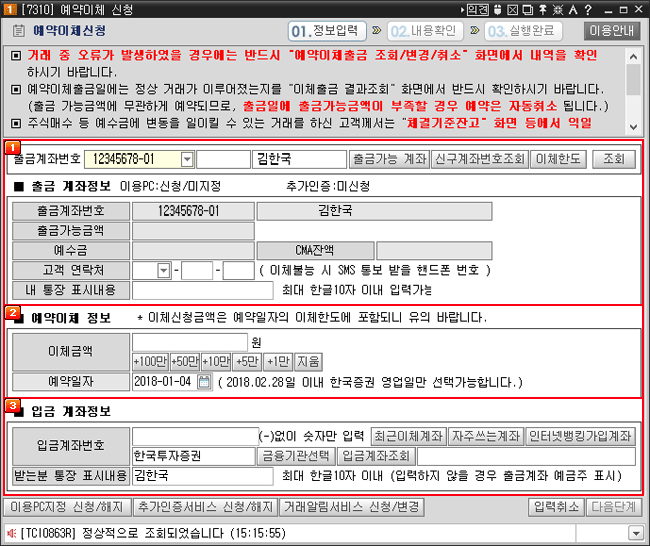
Task: Click the 이체한도 button
Action: [558, 159]
